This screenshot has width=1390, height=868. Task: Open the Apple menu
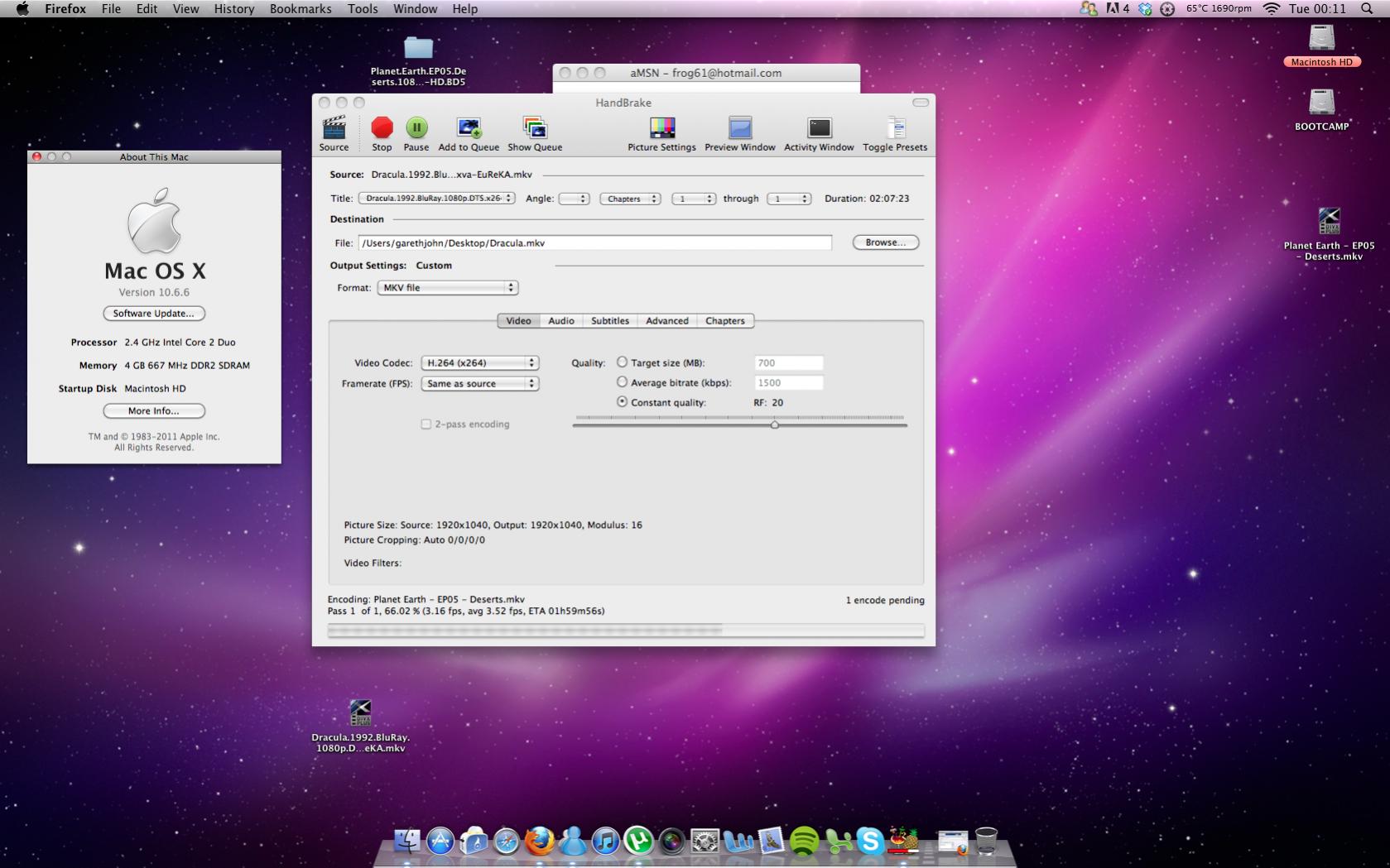[22, 8]
